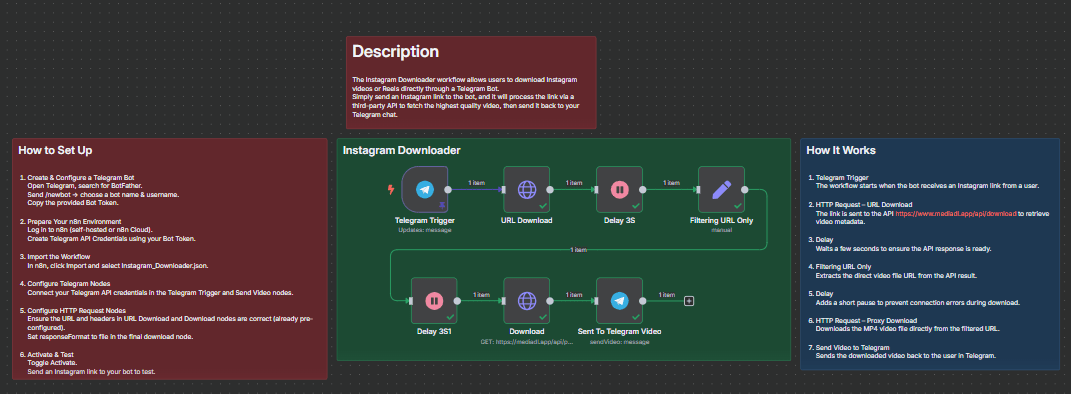Click 'Import the Workflow' step

(x=59, y=256)
